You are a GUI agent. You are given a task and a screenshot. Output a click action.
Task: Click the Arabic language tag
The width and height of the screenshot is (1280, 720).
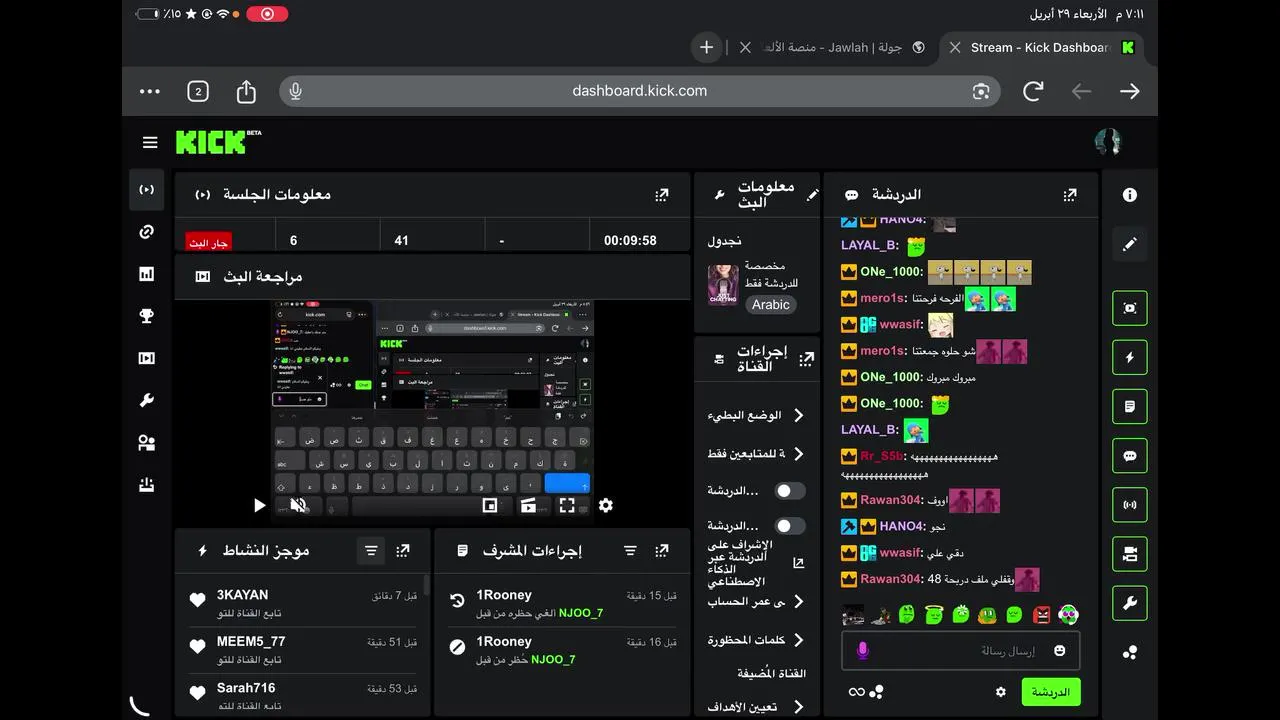click(x=771, y=305)
